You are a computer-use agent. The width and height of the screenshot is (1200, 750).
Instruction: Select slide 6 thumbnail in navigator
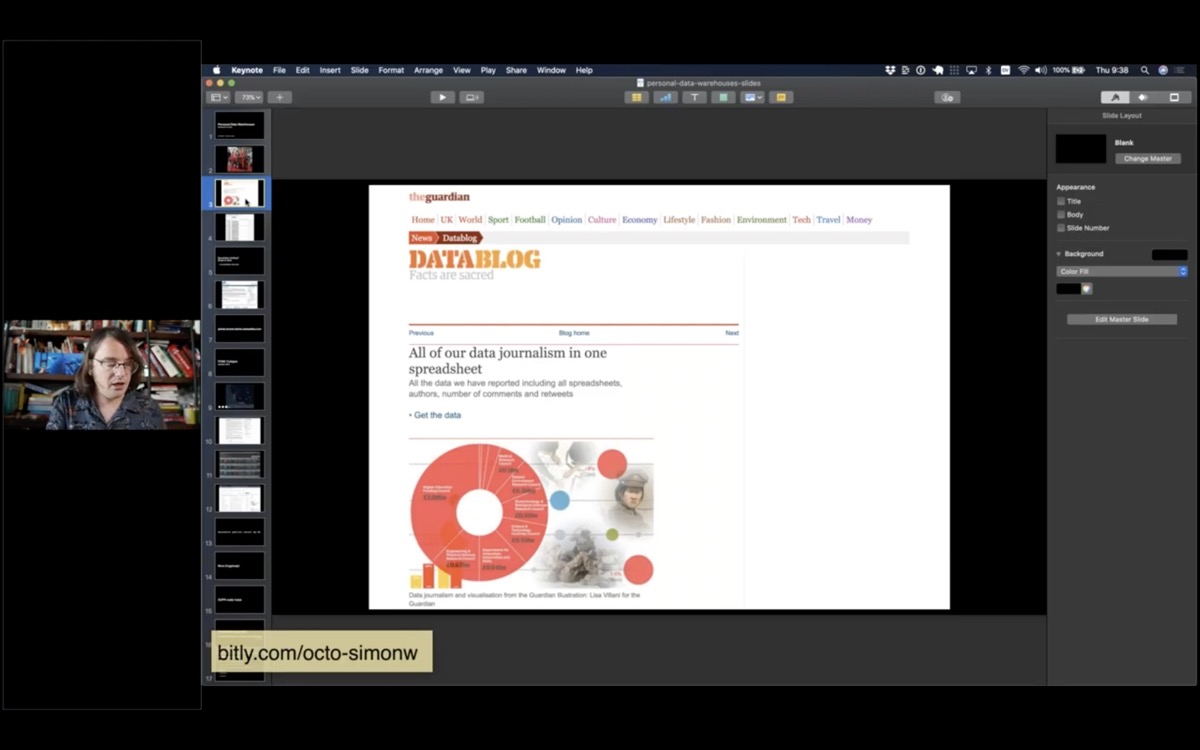240,295
